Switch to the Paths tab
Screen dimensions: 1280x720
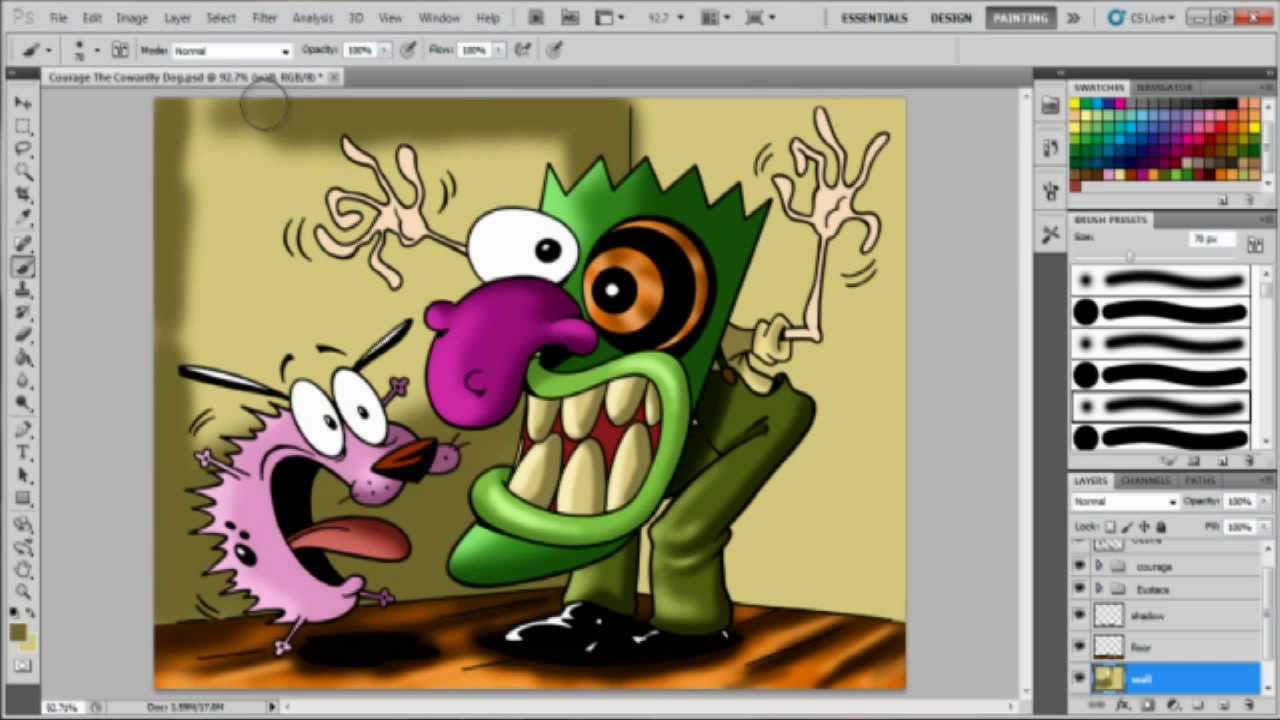(x=1200, y=481)
